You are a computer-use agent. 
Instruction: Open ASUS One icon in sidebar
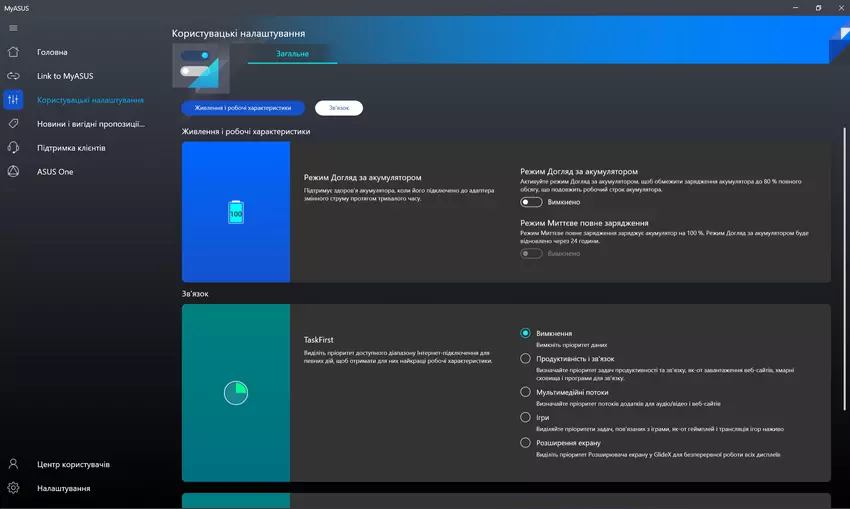(x=13, y=172)
